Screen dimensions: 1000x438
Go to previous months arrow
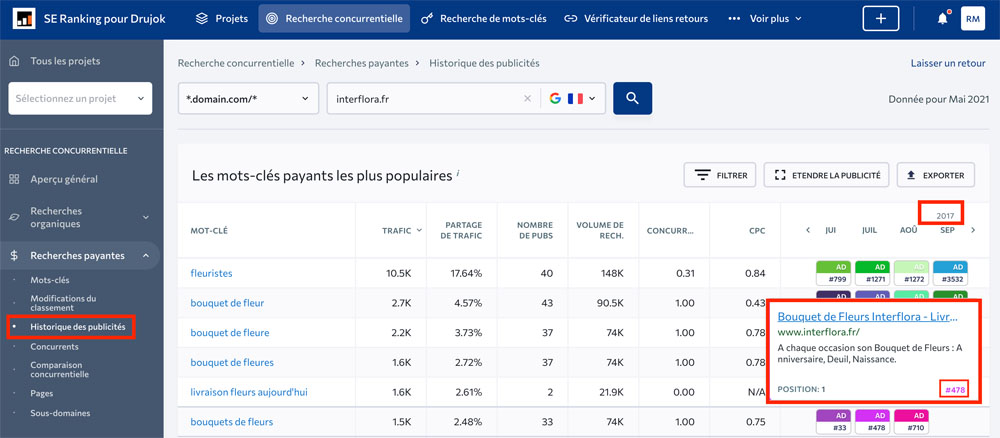tap(808, 230)
